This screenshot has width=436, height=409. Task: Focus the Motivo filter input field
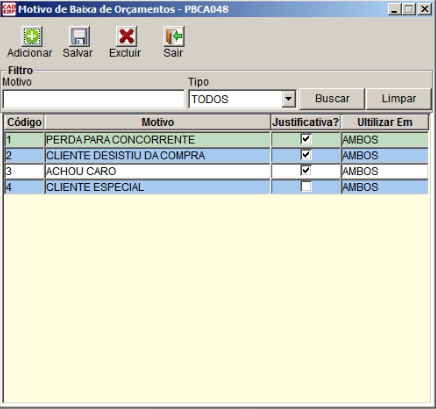click(93, 99)
